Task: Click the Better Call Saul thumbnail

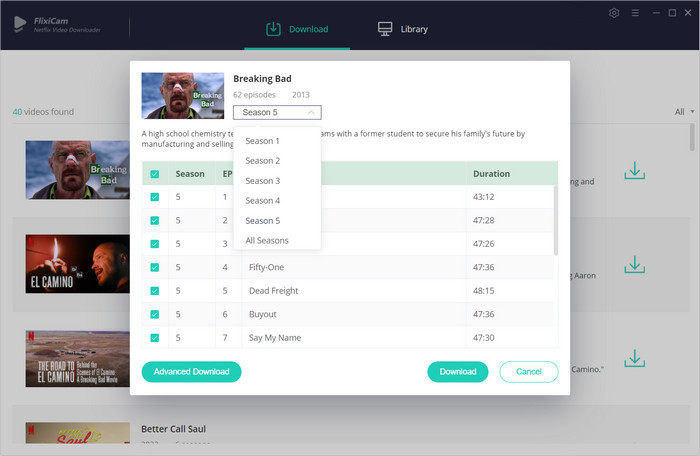Action: (78, 433)
